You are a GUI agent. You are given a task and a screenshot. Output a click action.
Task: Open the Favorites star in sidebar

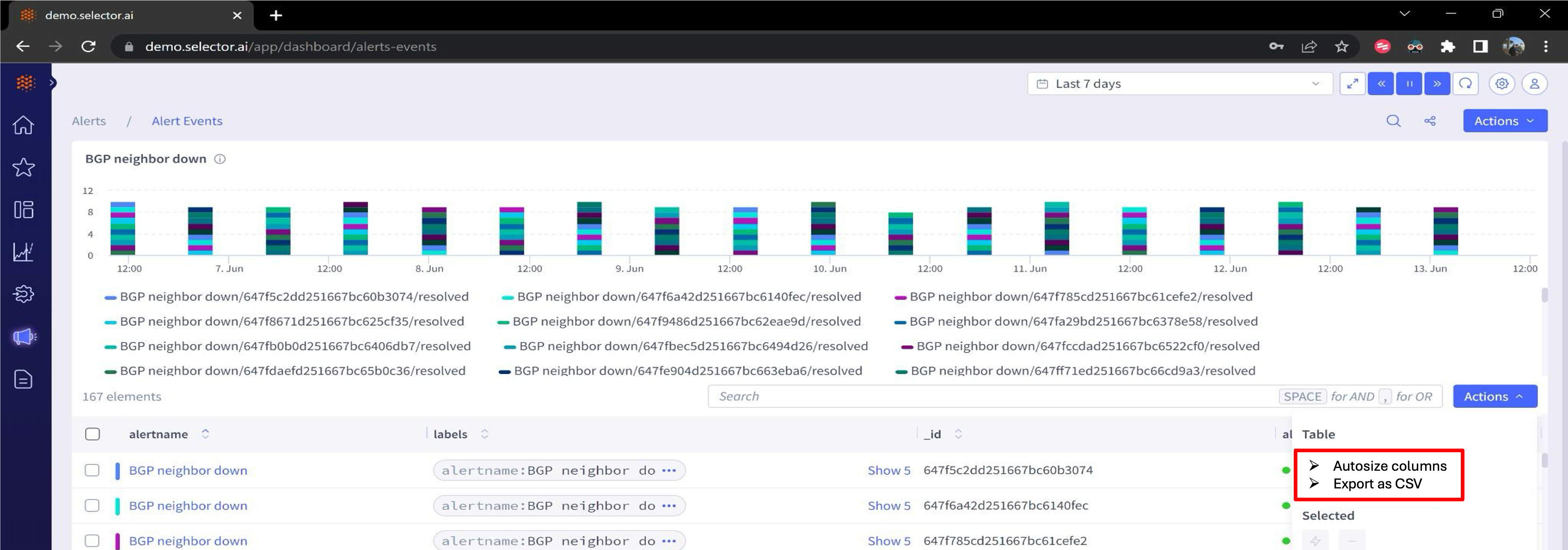(x=23, y=167)
